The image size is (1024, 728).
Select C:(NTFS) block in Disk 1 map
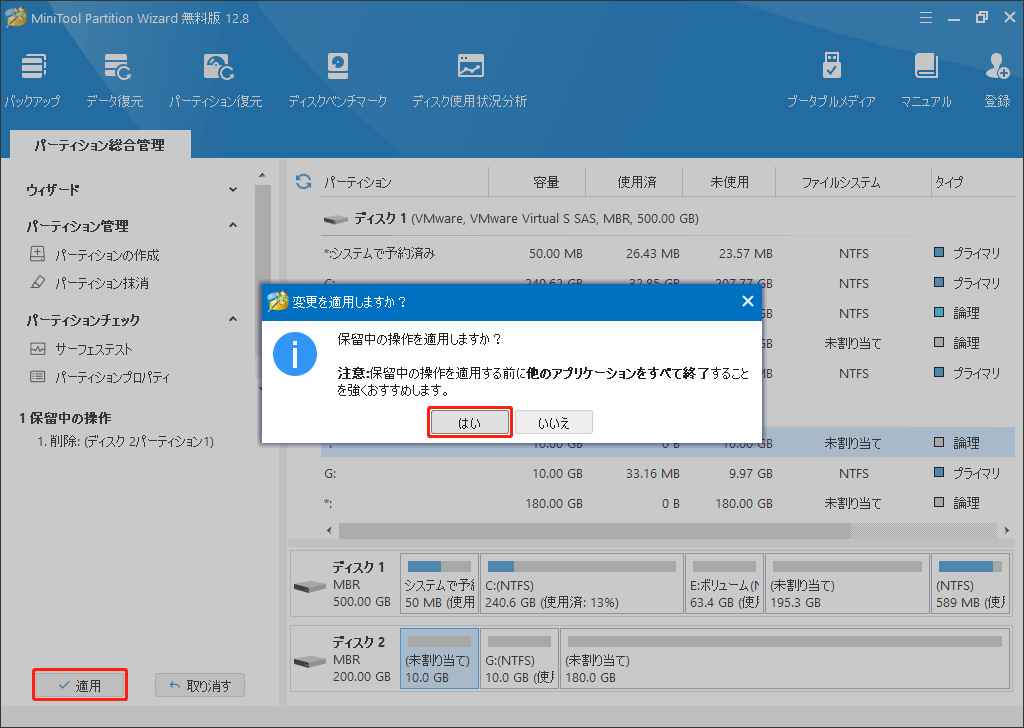tap(582, 584)
